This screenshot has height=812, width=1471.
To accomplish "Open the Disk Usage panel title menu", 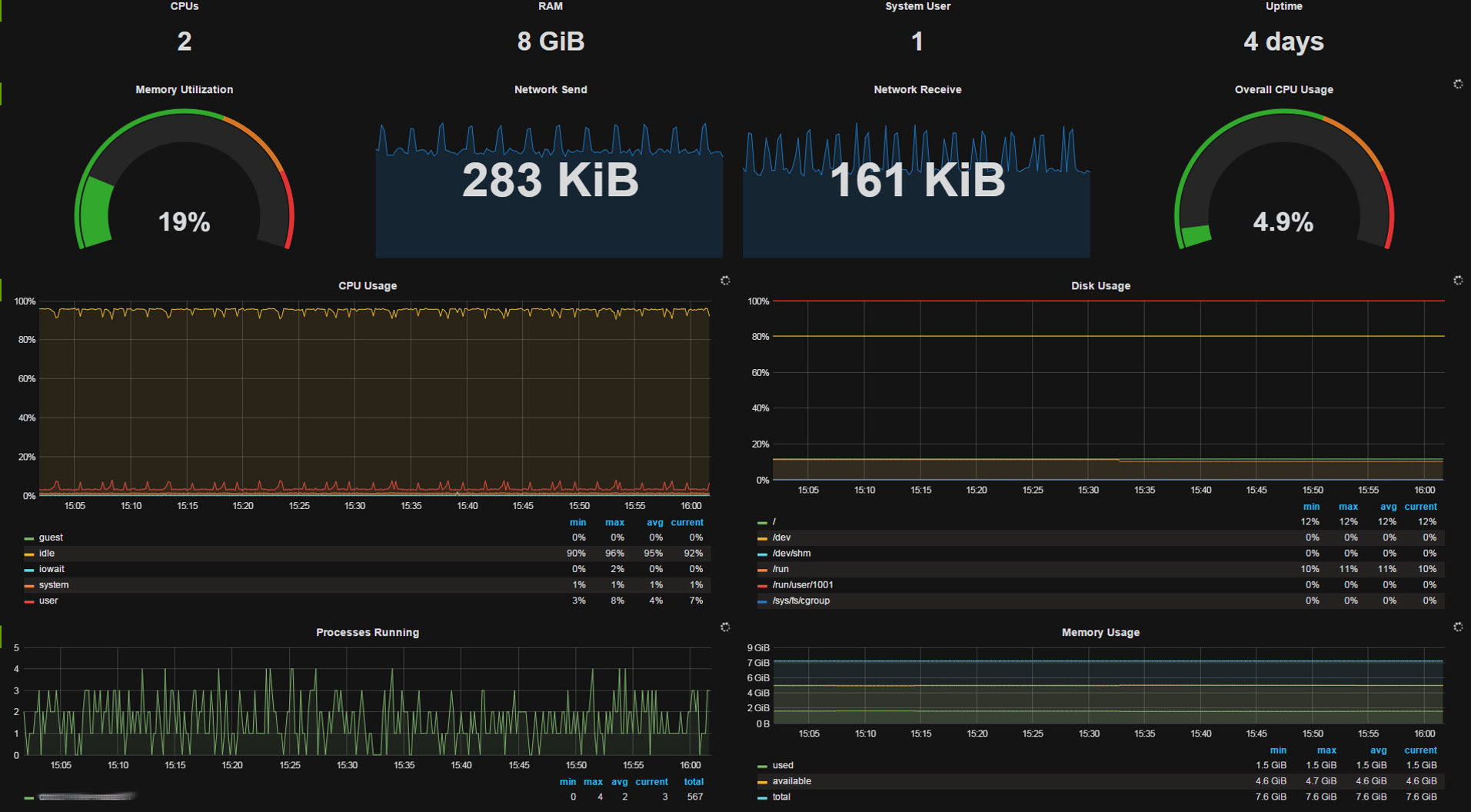I will [x=1100, y=285].
